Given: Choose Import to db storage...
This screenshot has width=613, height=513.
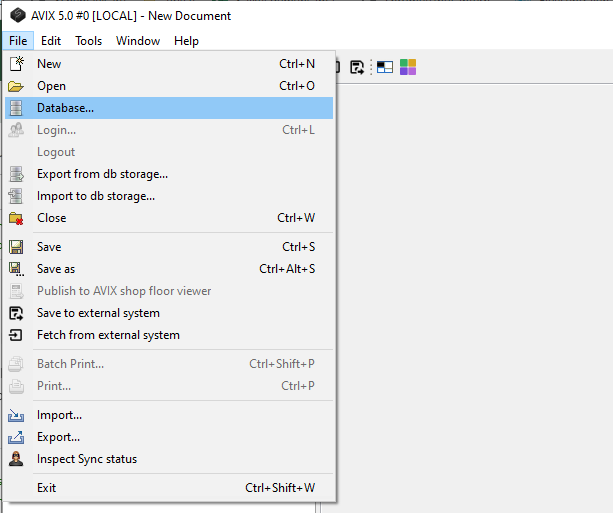Looking at the screenshot, I should (95, 196).
